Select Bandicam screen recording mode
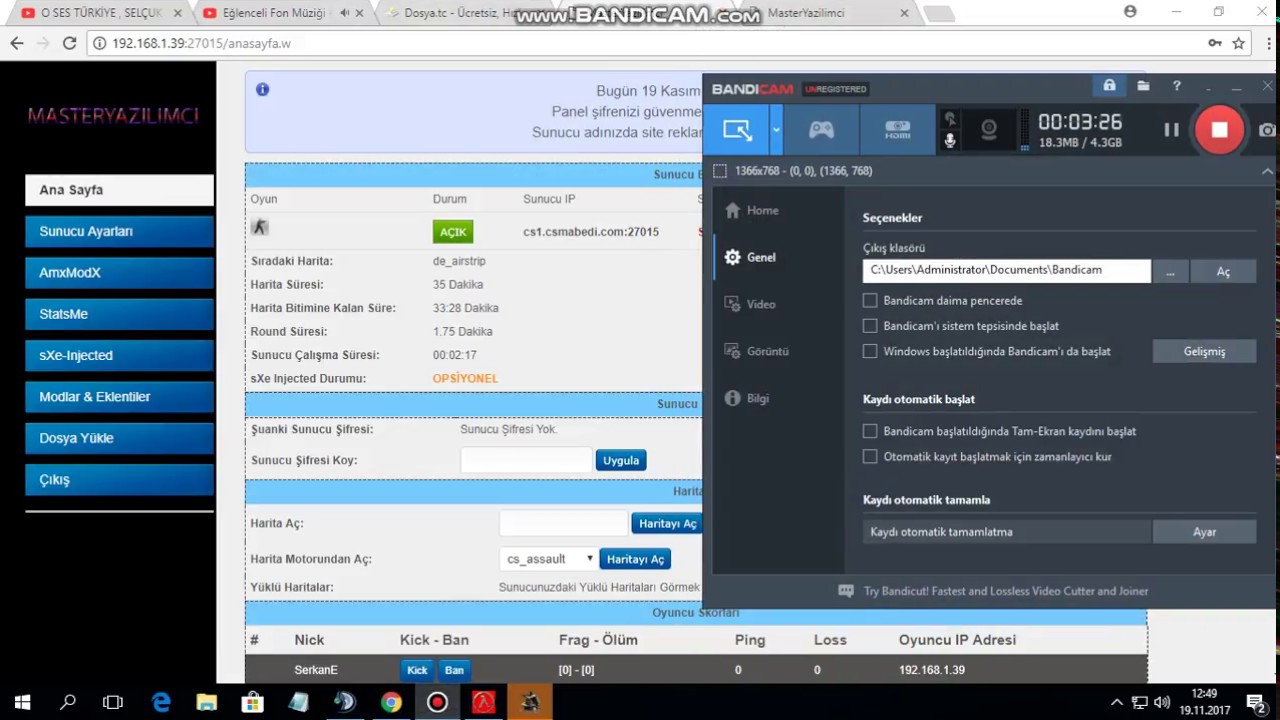This screenshot has height=720, width=1280. [737, 130]
